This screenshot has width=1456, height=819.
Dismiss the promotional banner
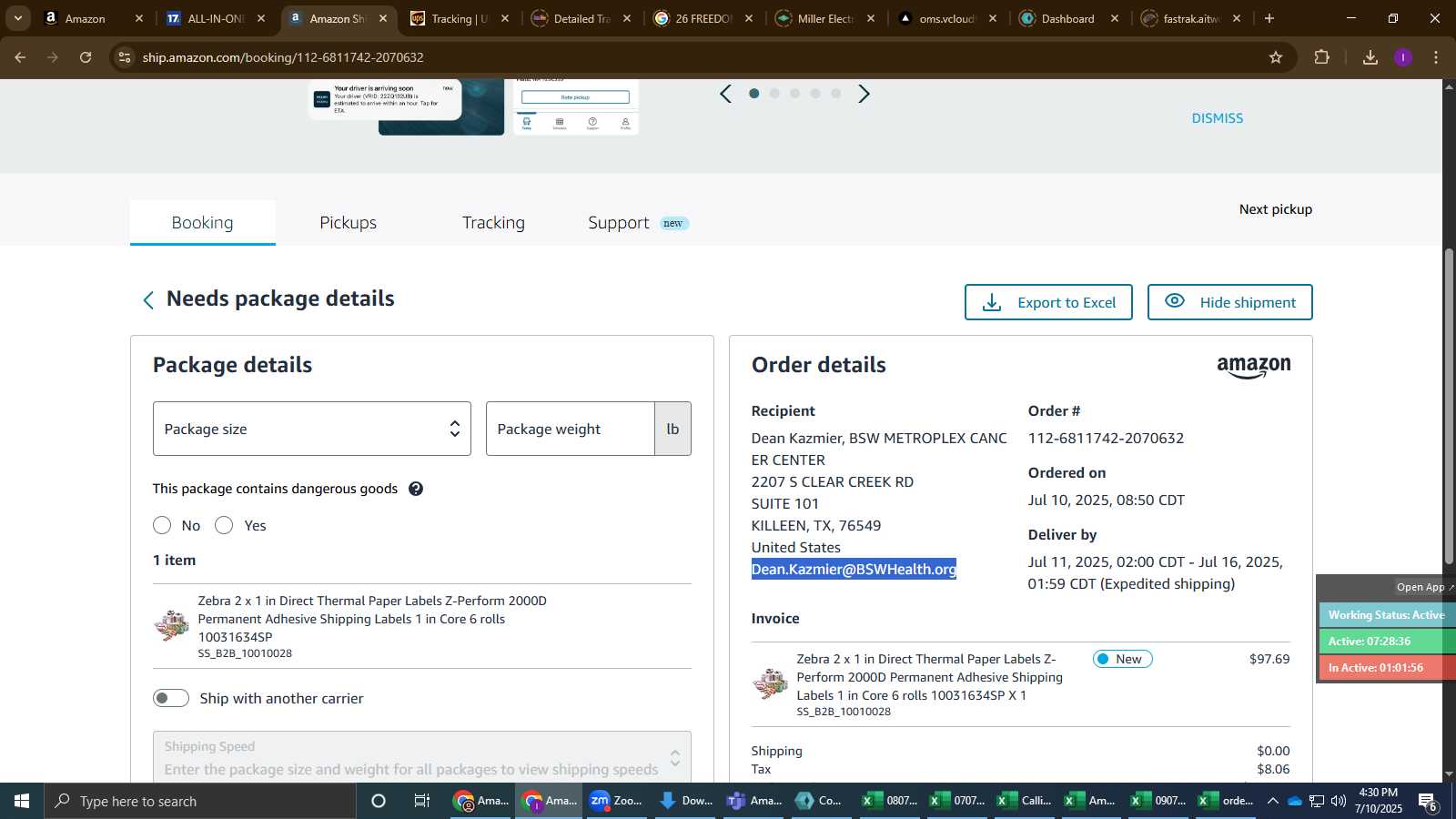(x=1217, y=118)
